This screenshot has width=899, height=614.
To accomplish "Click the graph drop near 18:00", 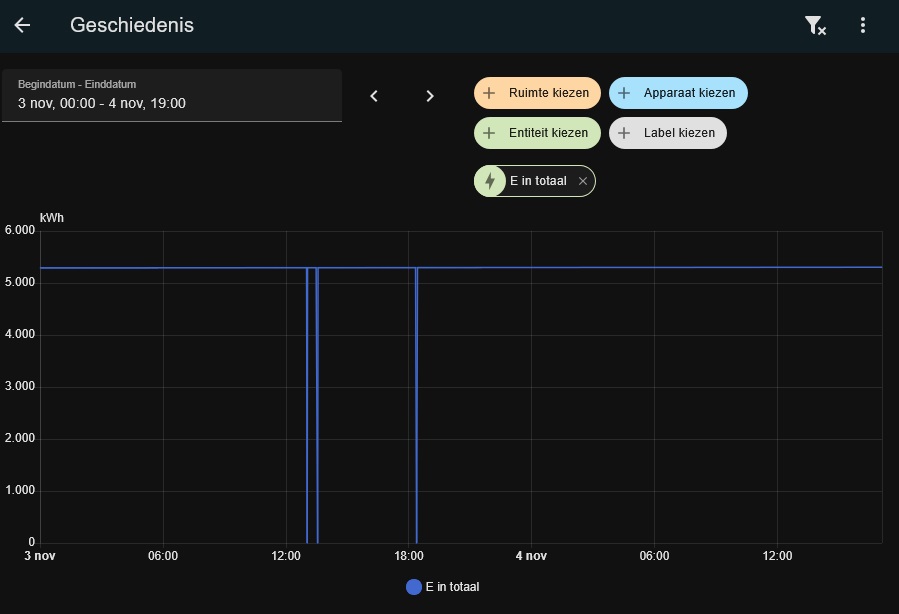I will [x=416, y=405].
